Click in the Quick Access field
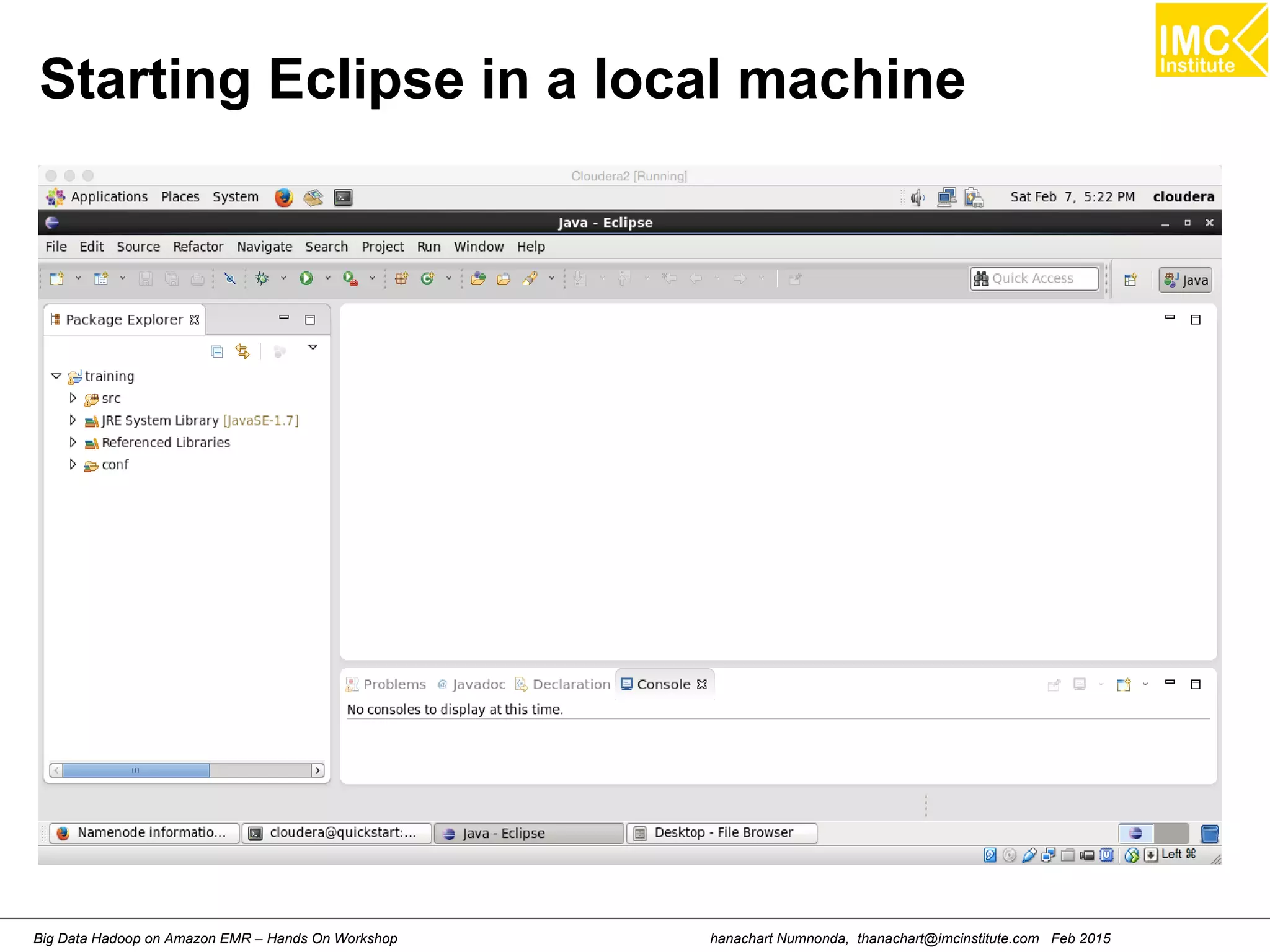1270x952 pixels. (x=1034, y=279)
